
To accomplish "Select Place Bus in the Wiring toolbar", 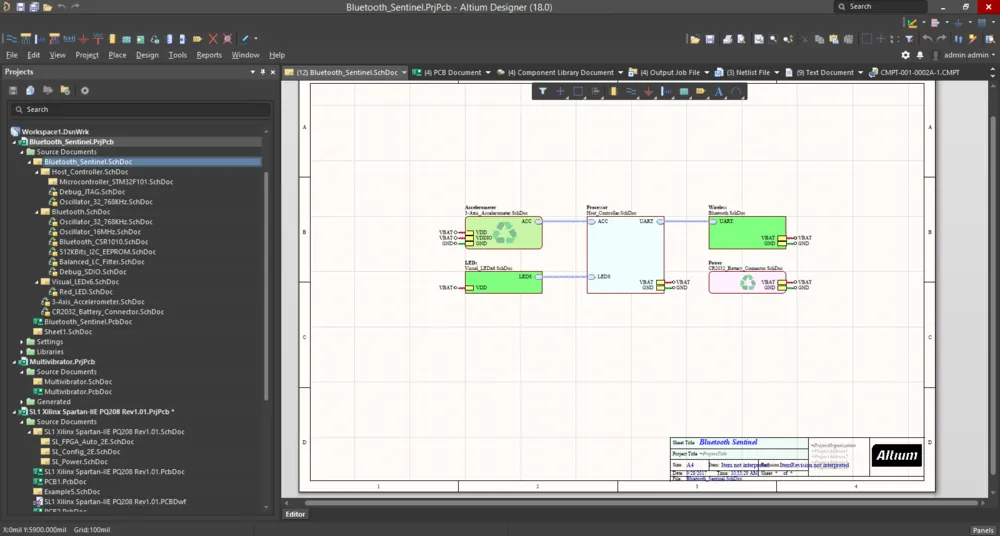I will [x=26, y=39].
